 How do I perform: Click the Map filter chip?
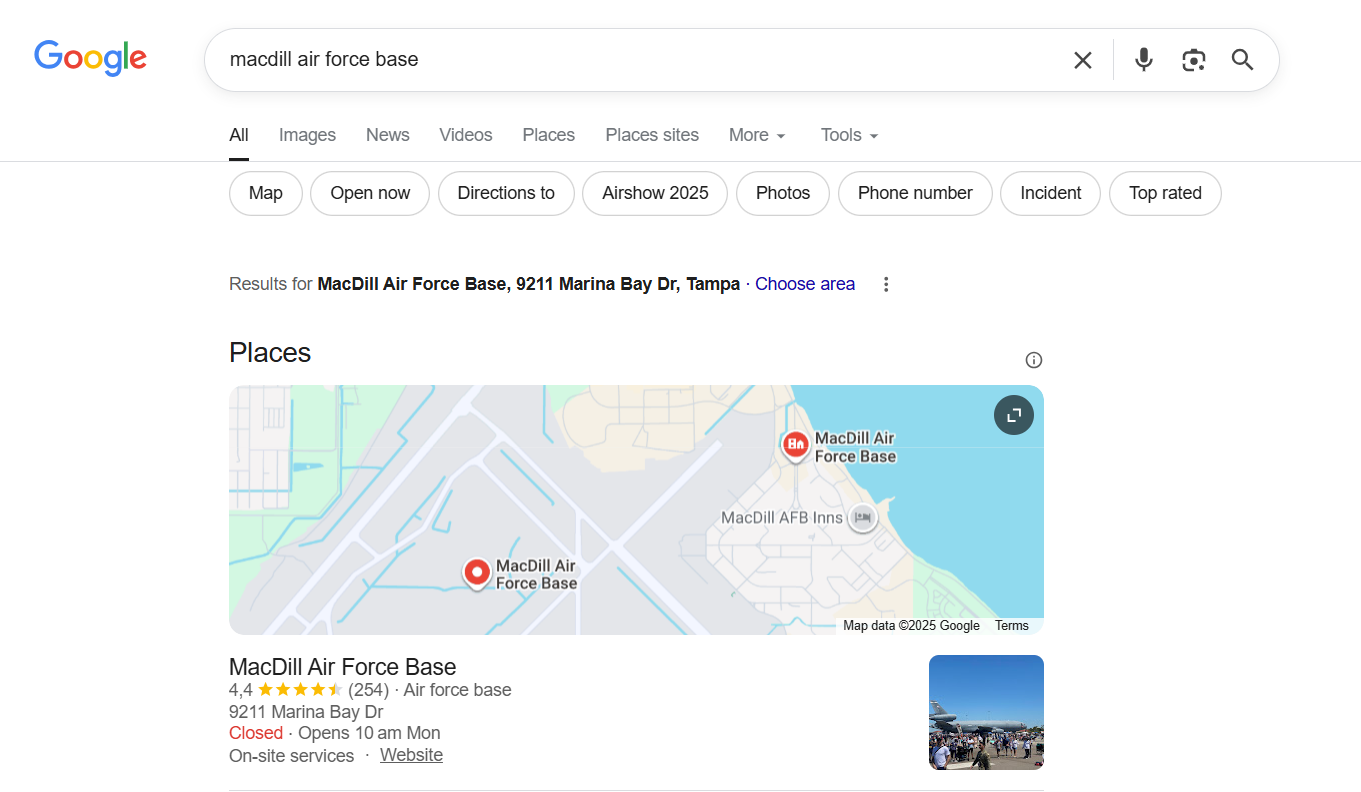265,193
